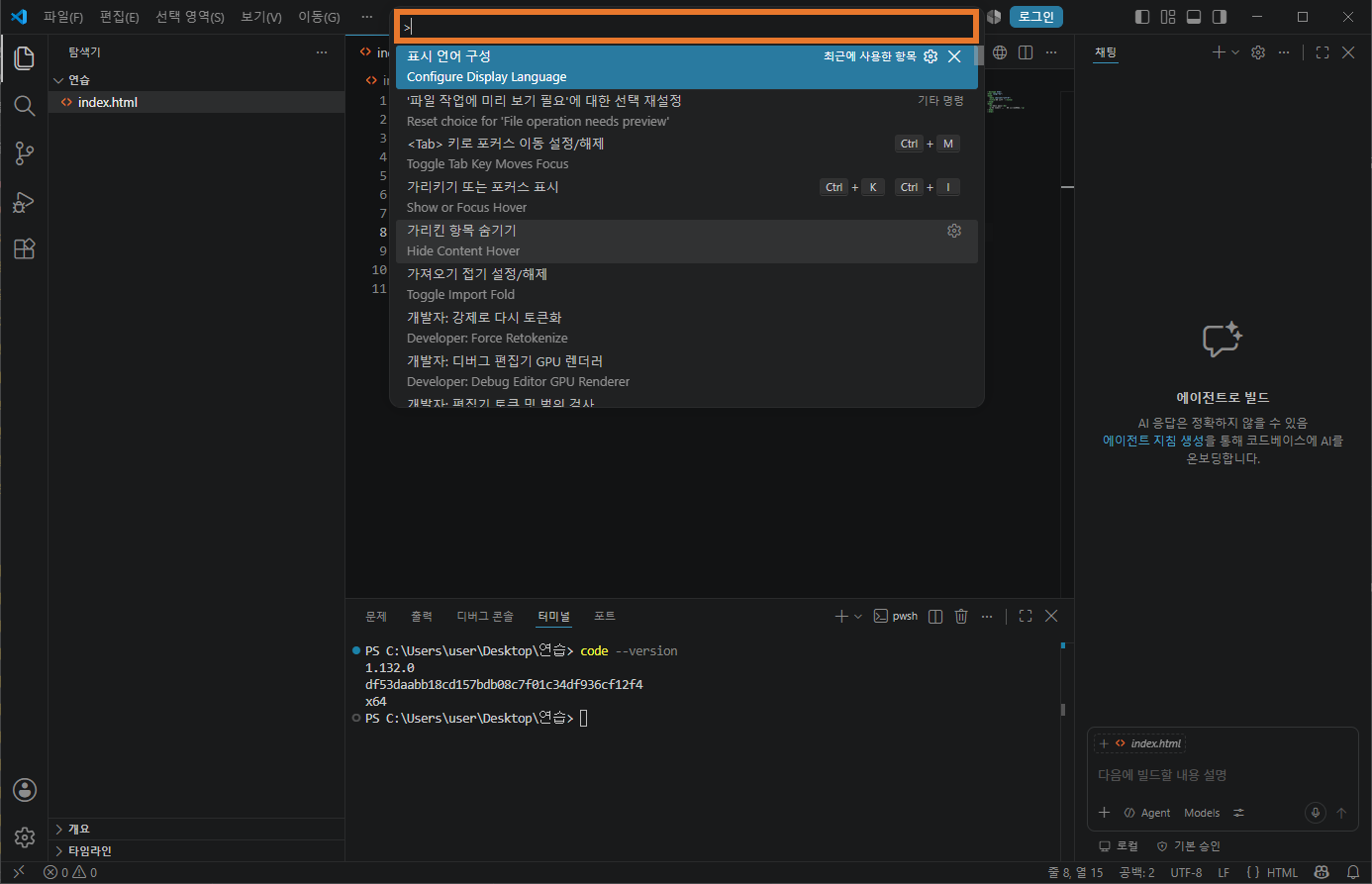Open the Extensions view icon
Viewport: 1372px width, 884px height.
(x=25, y=249)
